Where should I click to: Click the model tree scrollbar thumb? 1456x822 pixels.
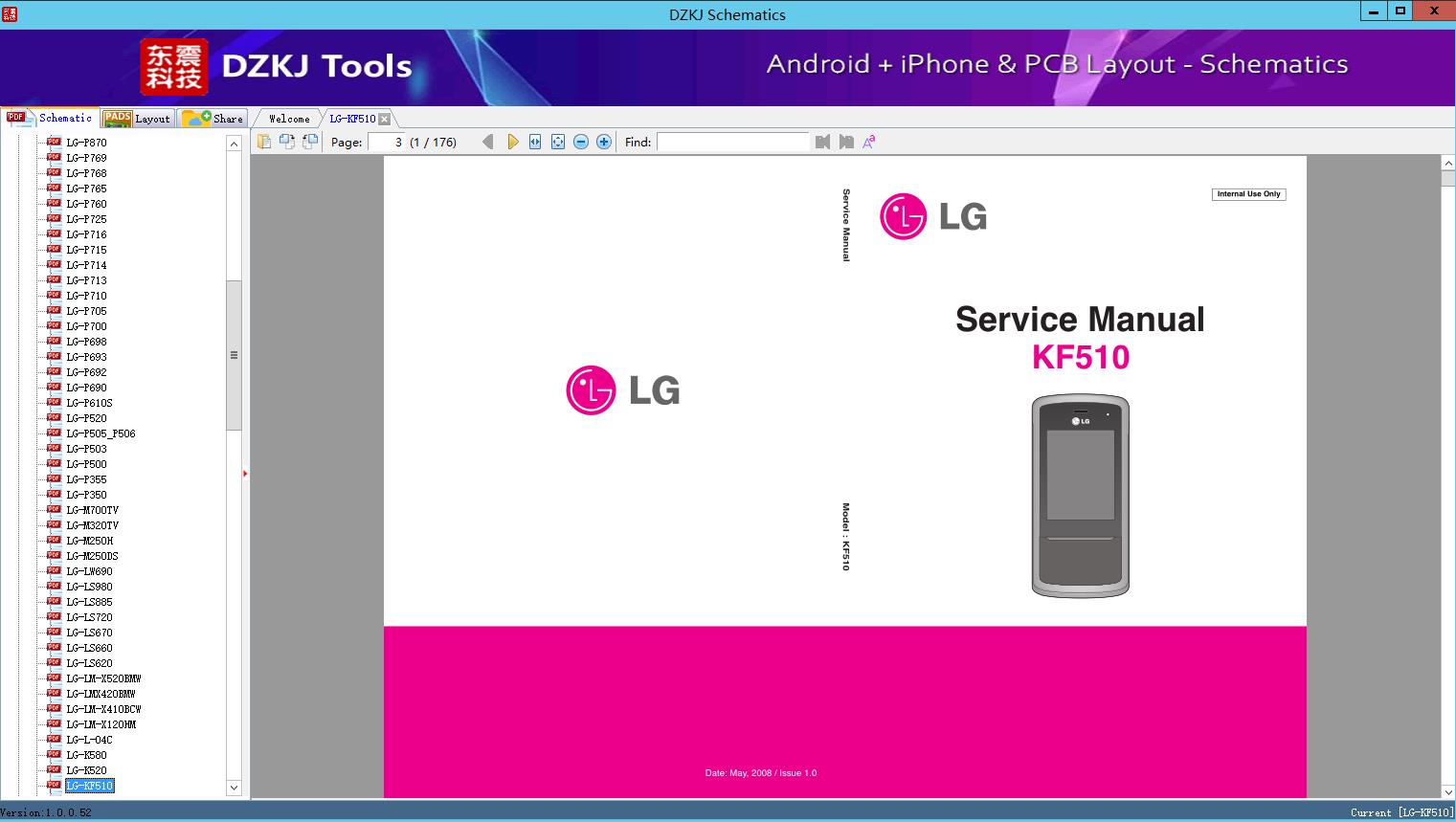(x=234, y=355)
